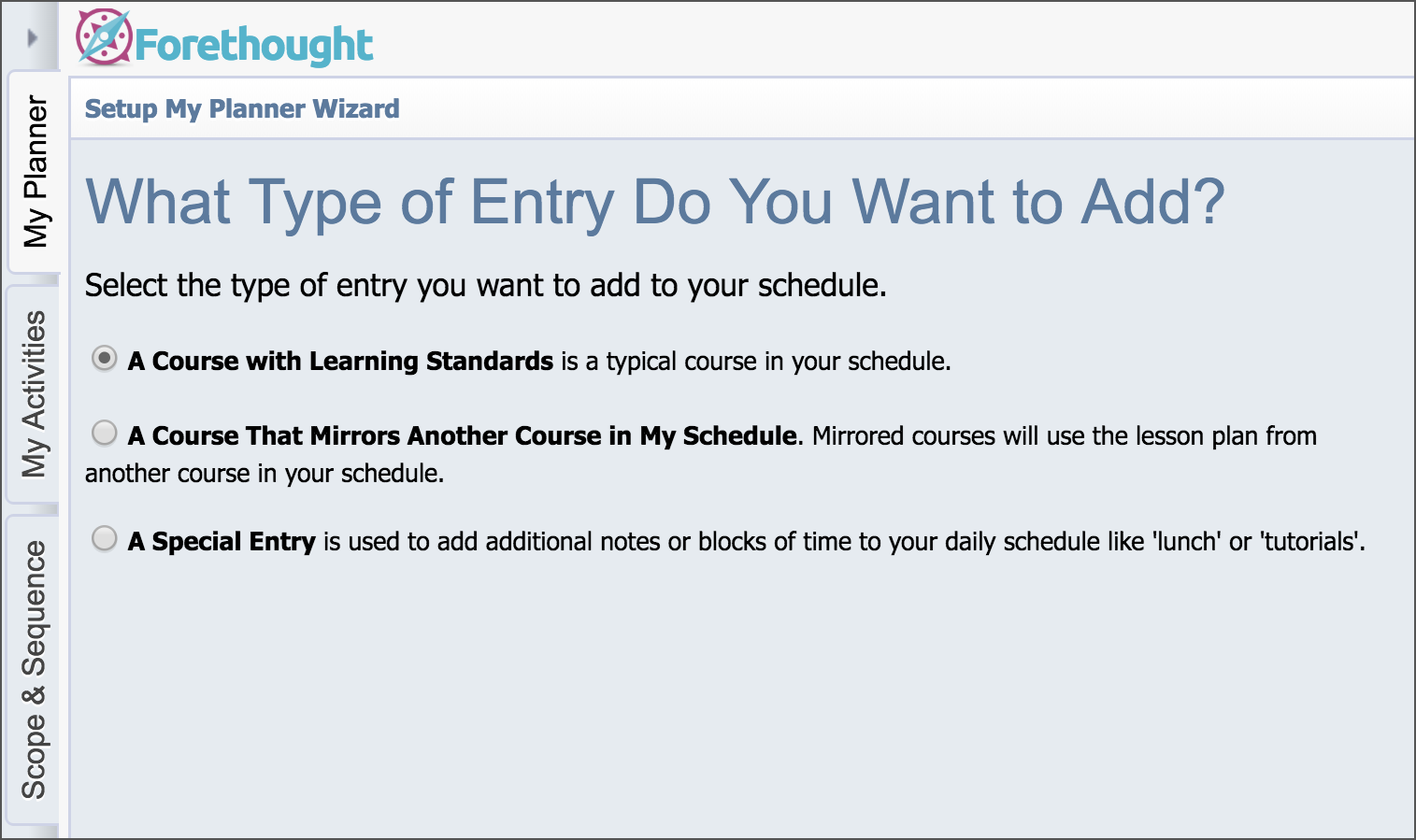Click the 'is a typical course' description text
The width and height of the screenshot is (1416, 840).
click(x=755, y=362)
